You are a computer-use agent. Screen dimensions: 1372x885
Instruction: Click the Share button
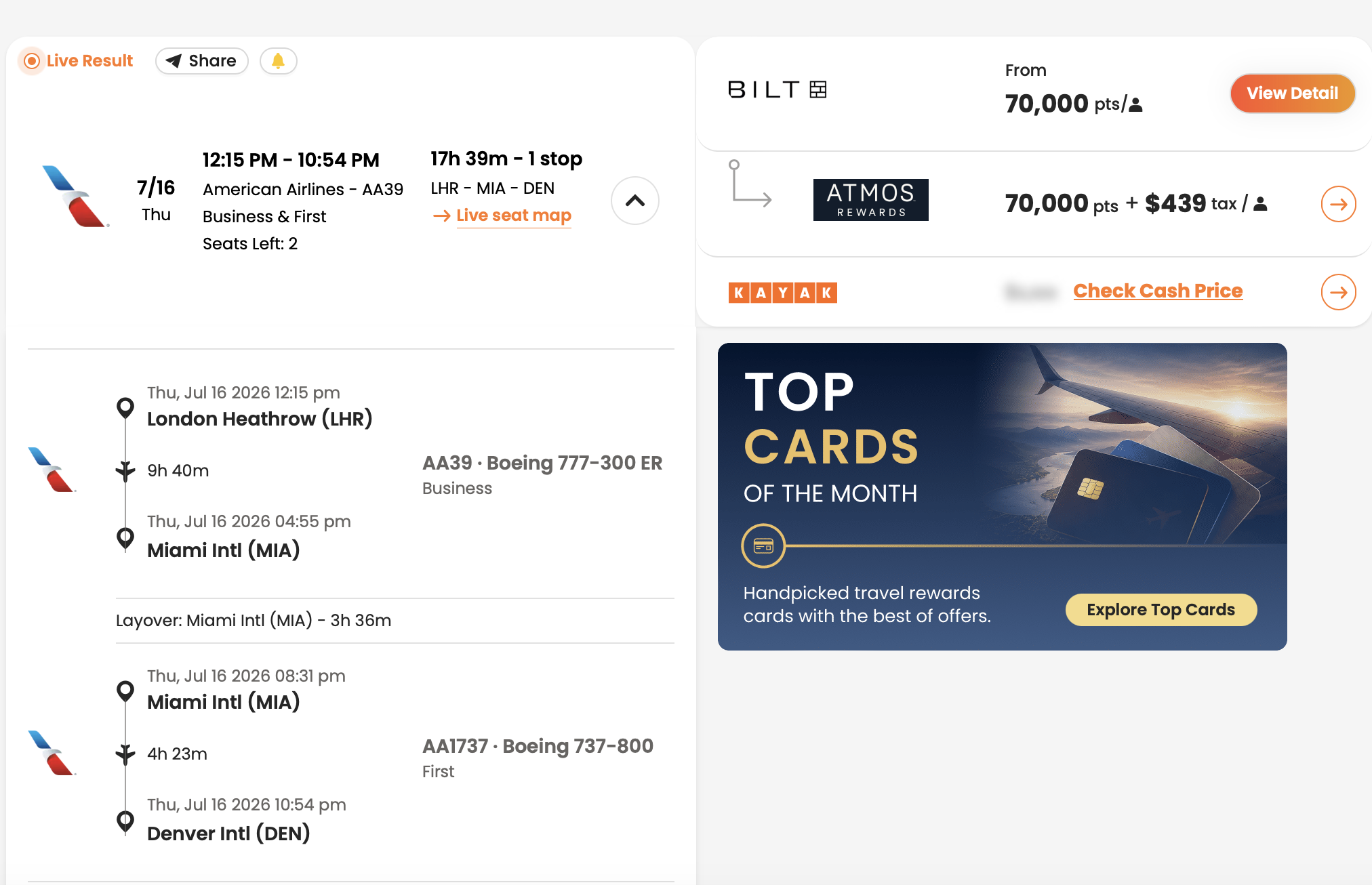pos(202,61)
